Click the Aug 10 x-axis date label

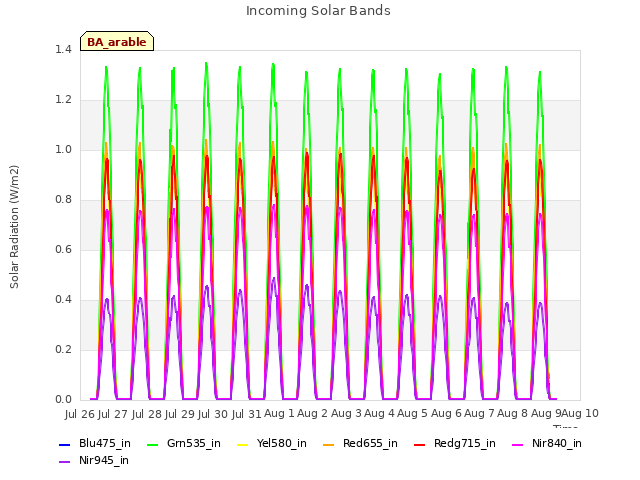point(580,413)
